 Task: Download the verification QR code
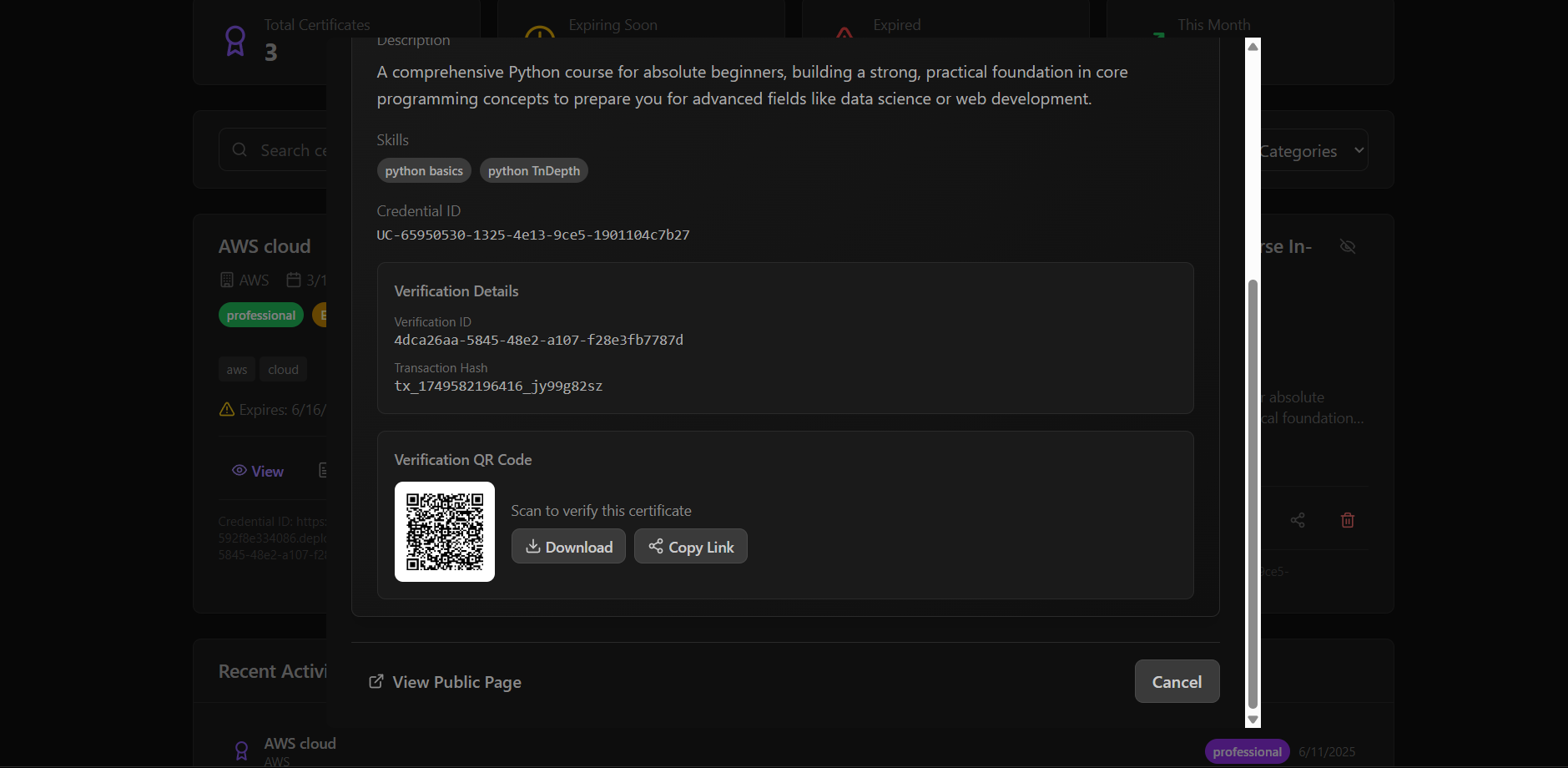568,547
